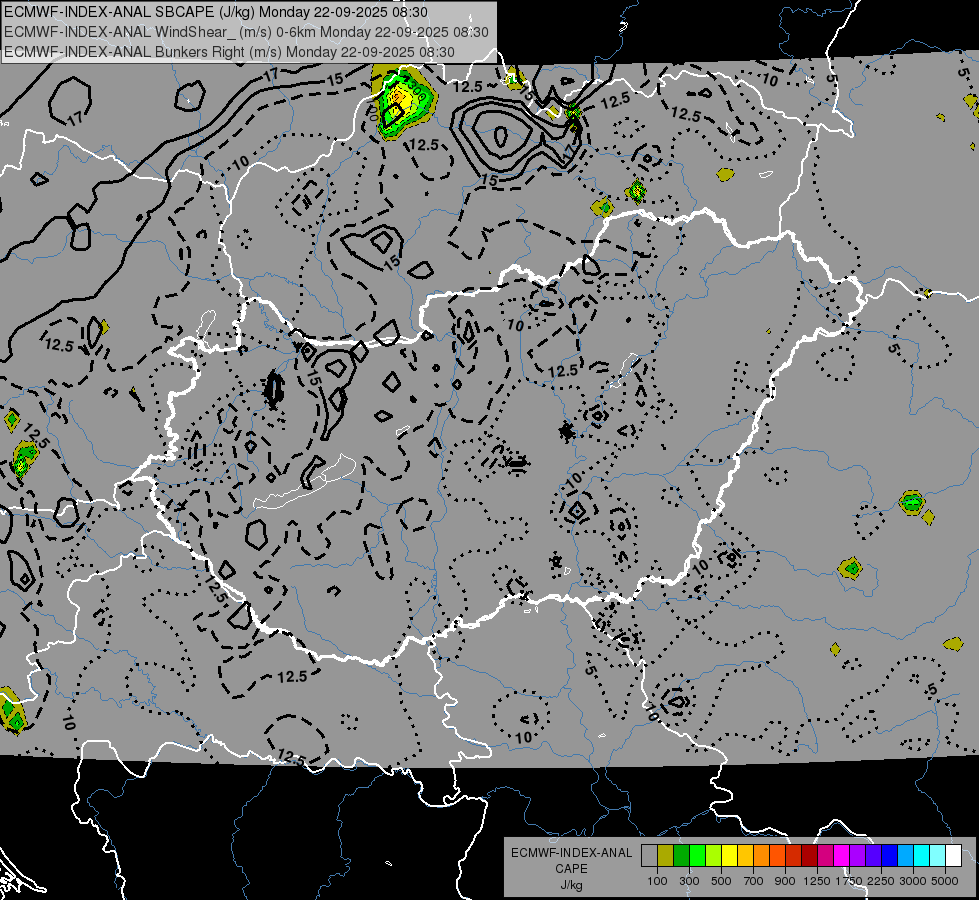Click the SBCAPE (J/kg) title line
Screen dimensions: 979x900
pos(216,12)
